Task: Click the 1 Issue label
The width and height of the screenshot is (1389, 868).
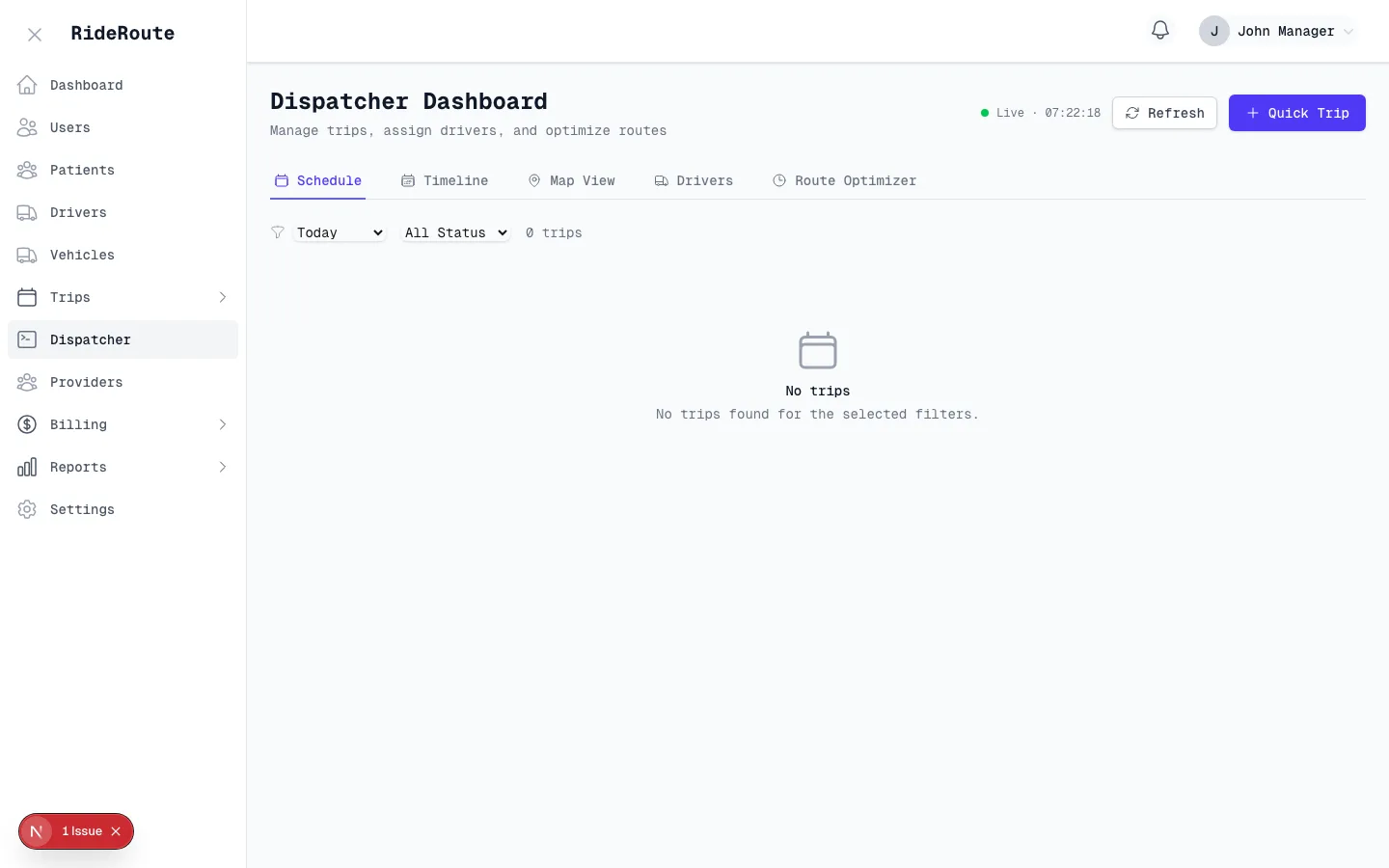Action: point(82,831)
